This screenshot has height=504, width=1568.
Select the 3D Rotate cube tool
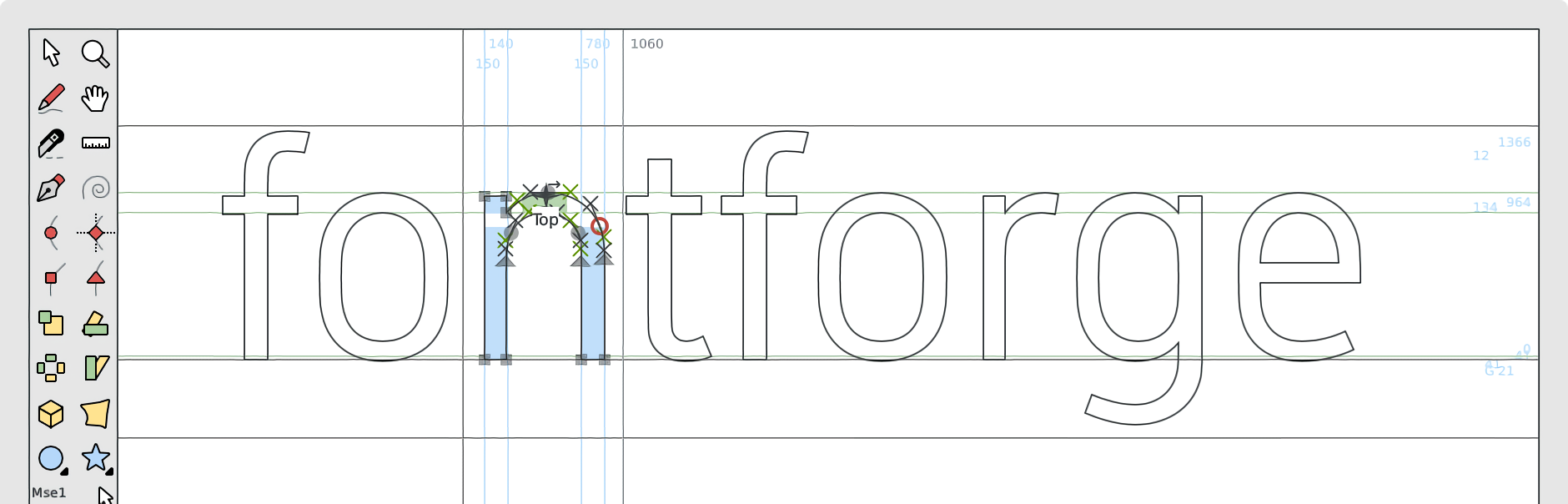pyautogui.click(x=51, y=413)
